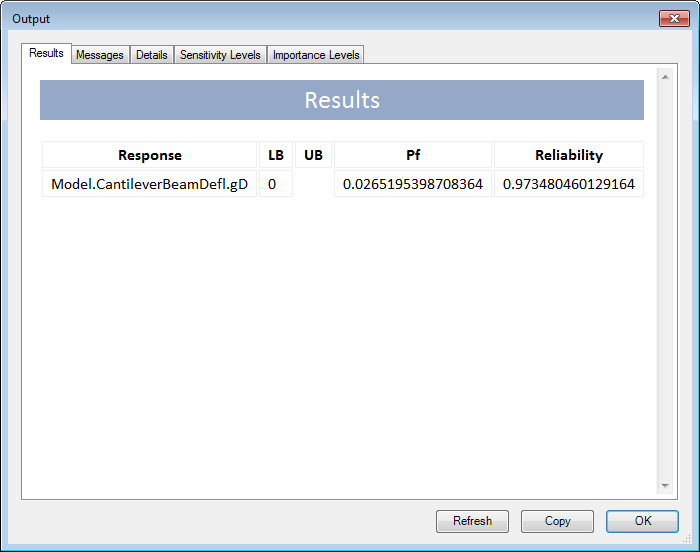Screen dimensions: 700x552
Task: Close the Output dialog window
Action: 669,19
